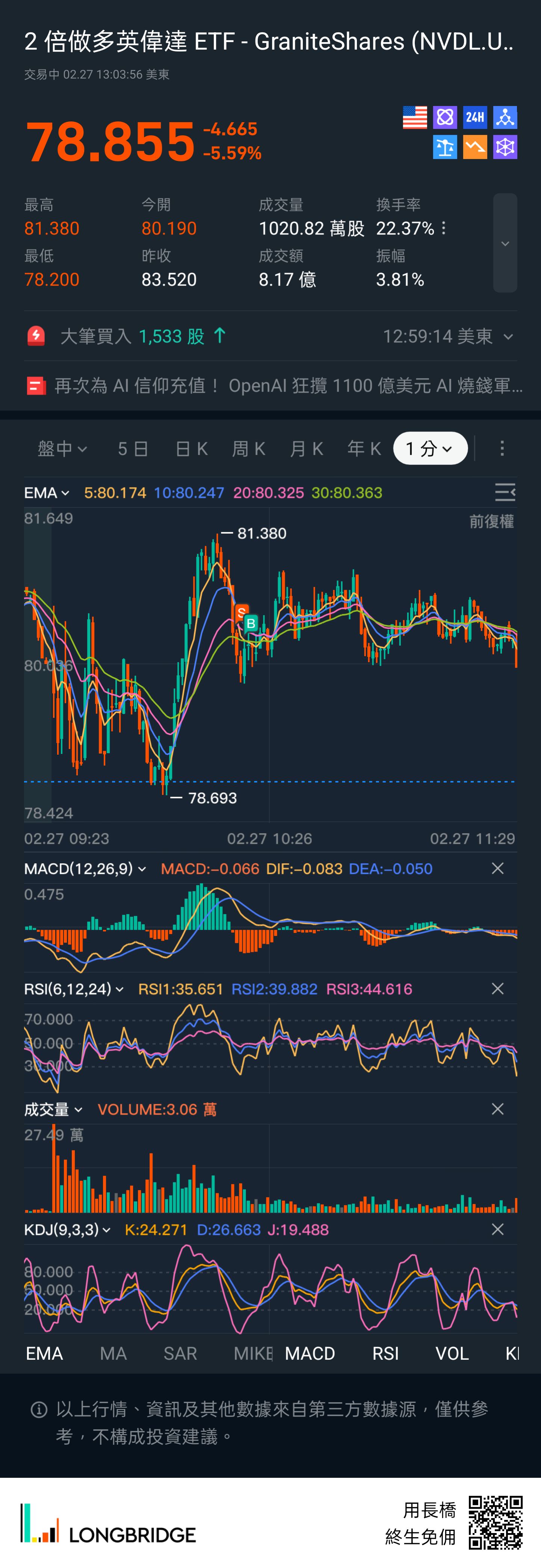
Task: Tap the purple atom orbit icon
Action: [445, 118]
